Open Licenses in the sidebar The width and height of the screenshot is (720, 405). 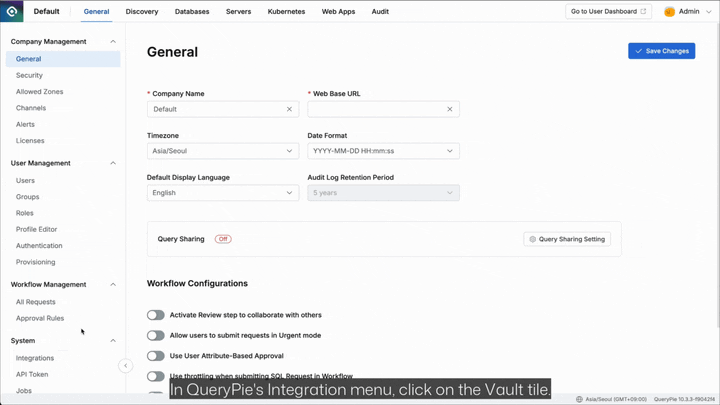click(x=30, y=141)
